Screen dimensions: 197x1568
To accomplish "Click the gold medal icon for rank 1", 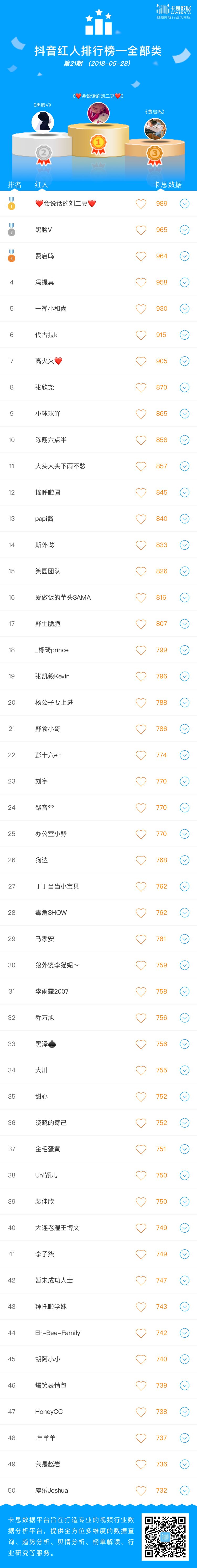I will pyautogui.click(x=12, y=203).
